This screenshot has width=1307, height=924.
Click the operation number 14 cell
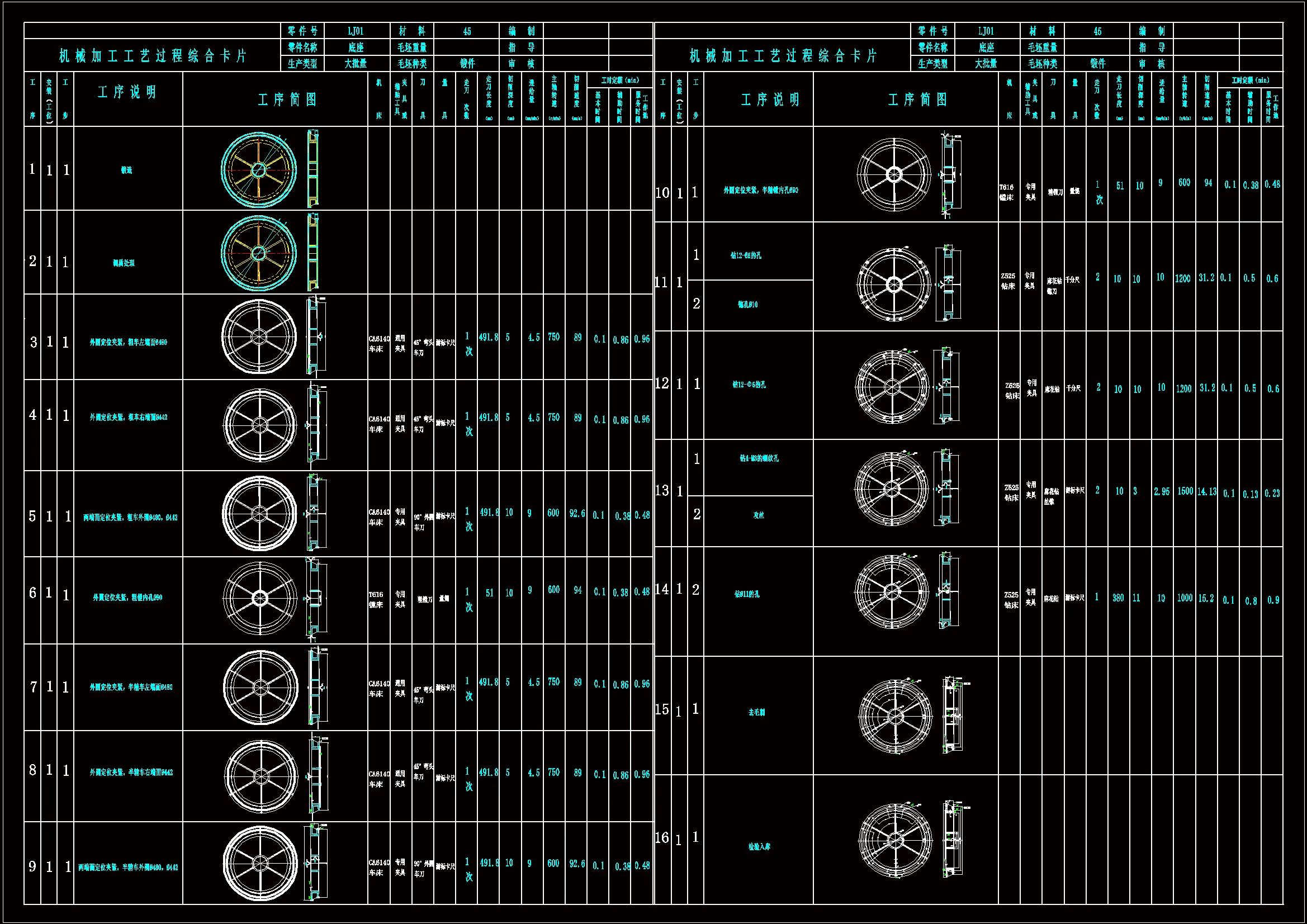(662, 589)
